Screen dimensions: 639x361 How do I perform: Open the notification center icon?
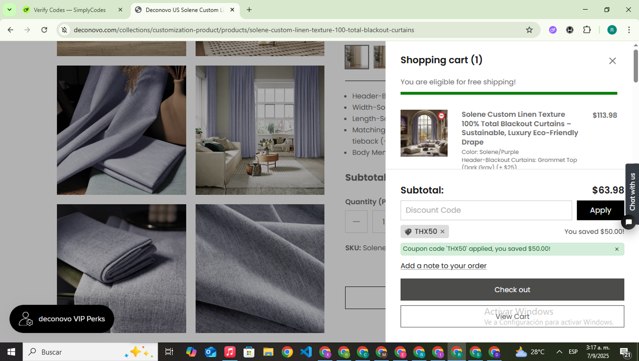(625, 352)
